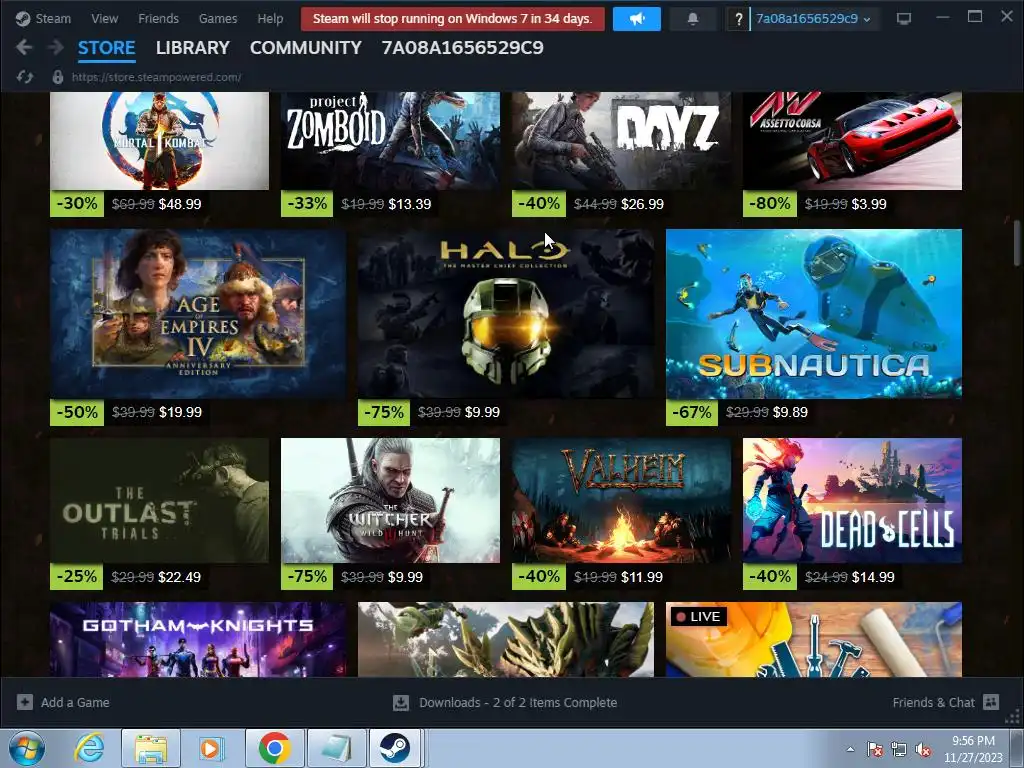
Task: Click the Friends & Chat grid icon
Action: [991, 702]
